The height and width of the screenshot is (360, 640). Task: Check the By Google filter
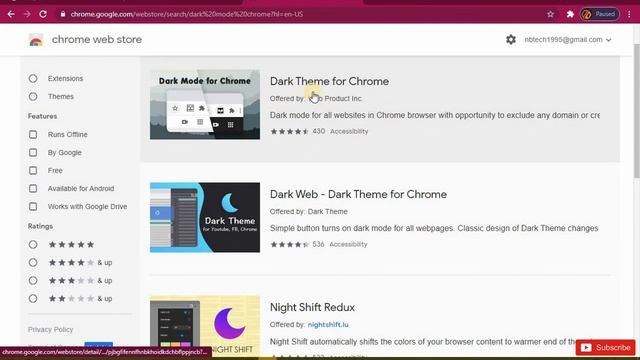[33, 152]
